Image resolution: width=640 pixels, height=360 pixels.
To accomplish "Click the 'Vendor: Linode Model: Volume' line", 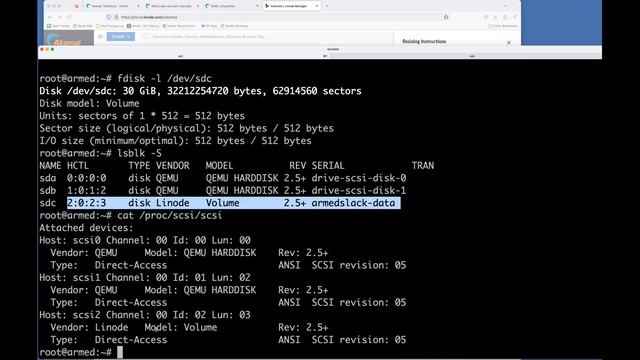I will pos(189,327).
